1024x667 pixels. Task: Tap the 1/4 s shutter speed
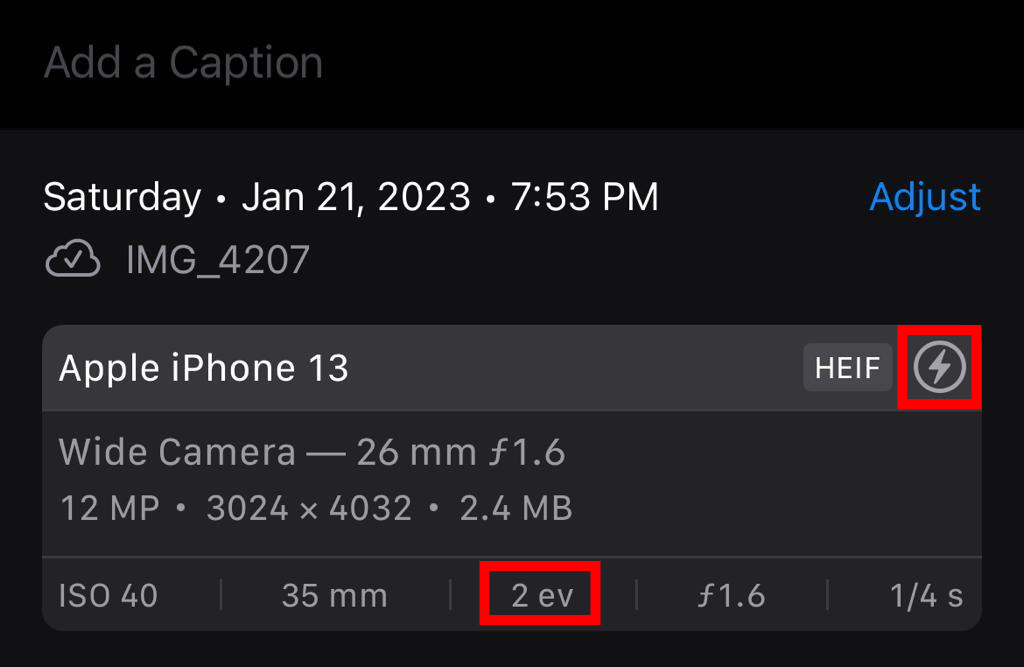tap(926, 596)
